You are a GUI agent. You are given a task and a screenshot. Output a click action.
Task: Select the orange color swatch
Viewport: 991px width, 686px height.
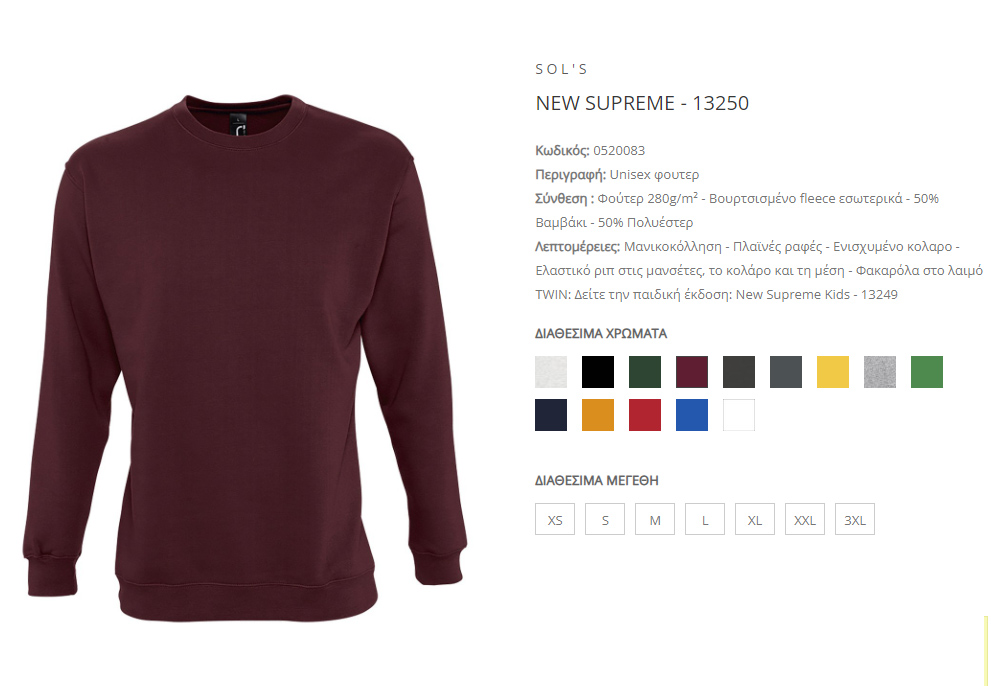(597, 415)
